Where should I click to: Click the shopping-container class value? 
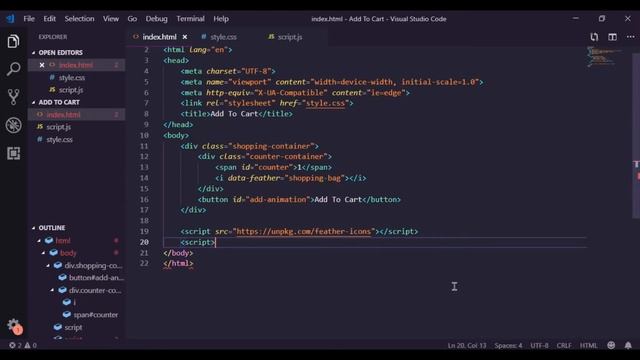coord(271,146)
